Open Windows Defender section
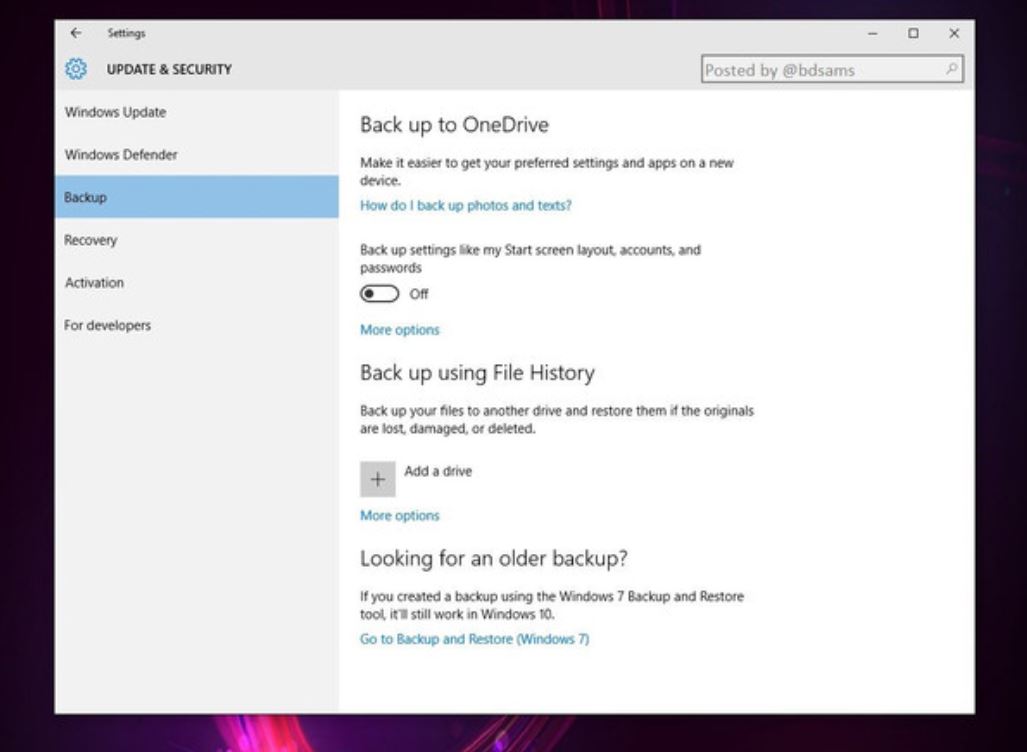 point(196,155)
